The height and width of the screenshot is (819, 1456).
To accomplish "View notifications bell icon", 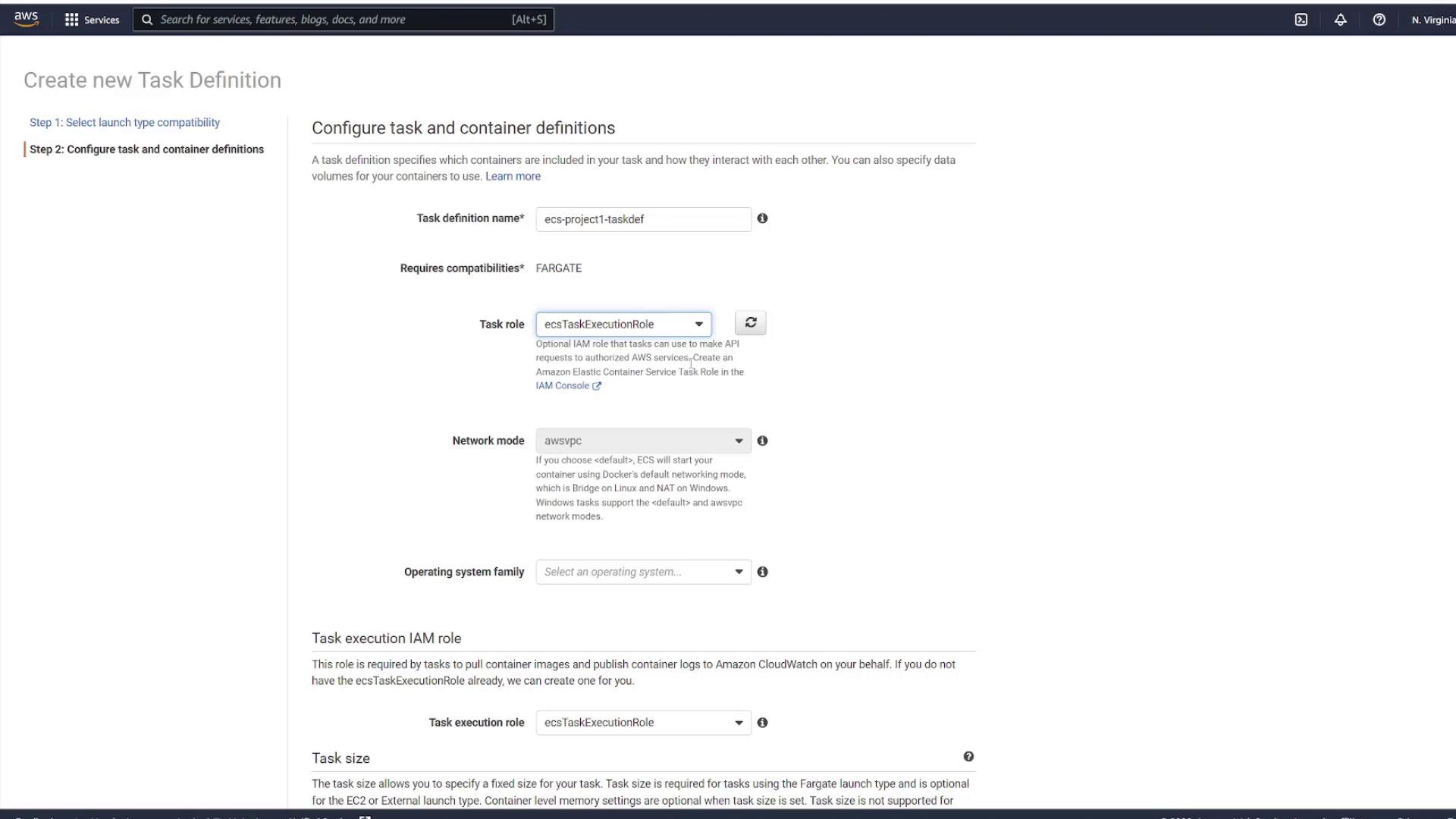I will [1341, 20].
